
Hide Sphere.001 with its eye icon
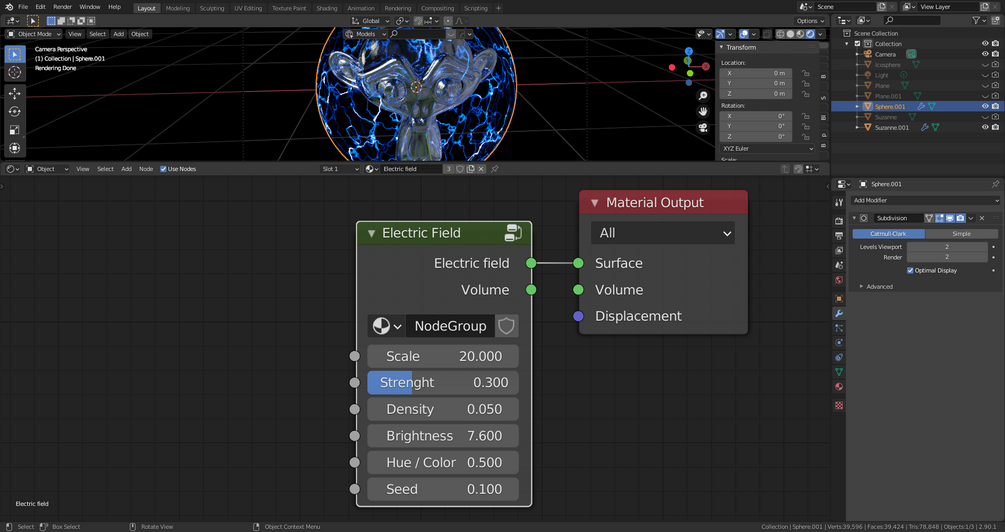point(985,106)
